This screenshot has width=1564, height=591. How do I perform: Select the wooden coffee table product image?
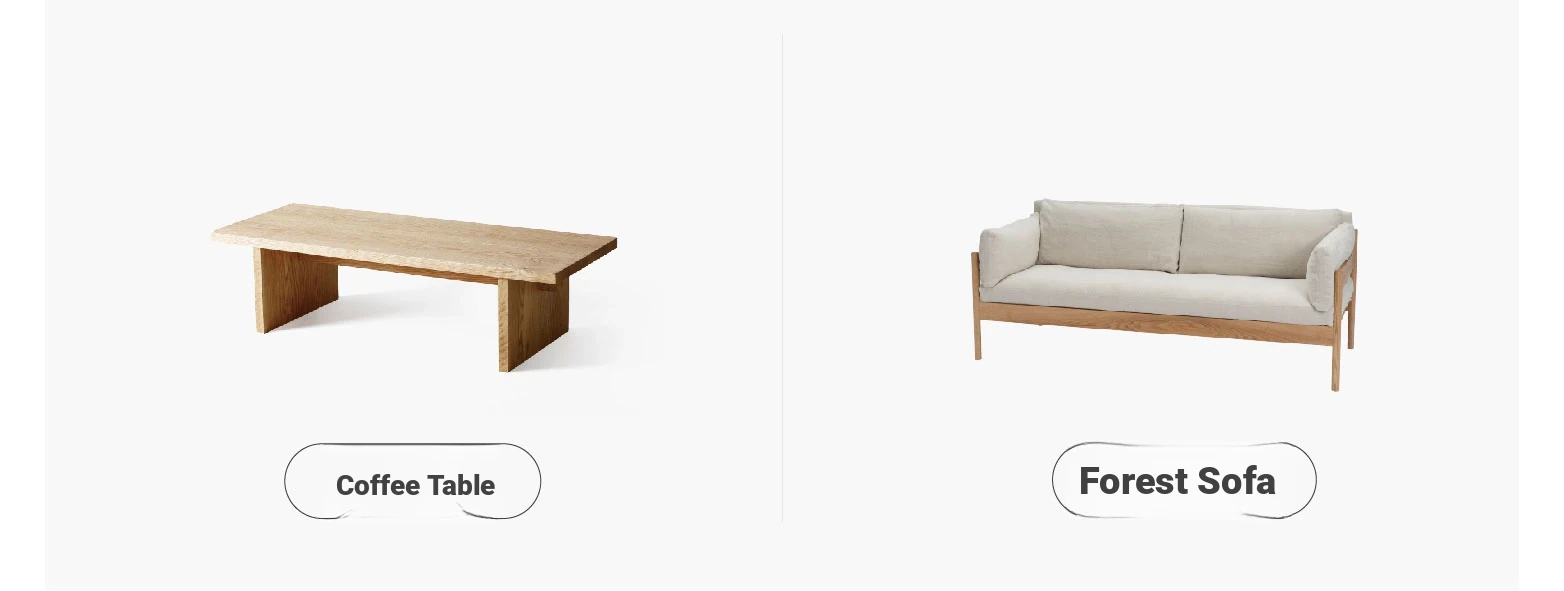414,288
